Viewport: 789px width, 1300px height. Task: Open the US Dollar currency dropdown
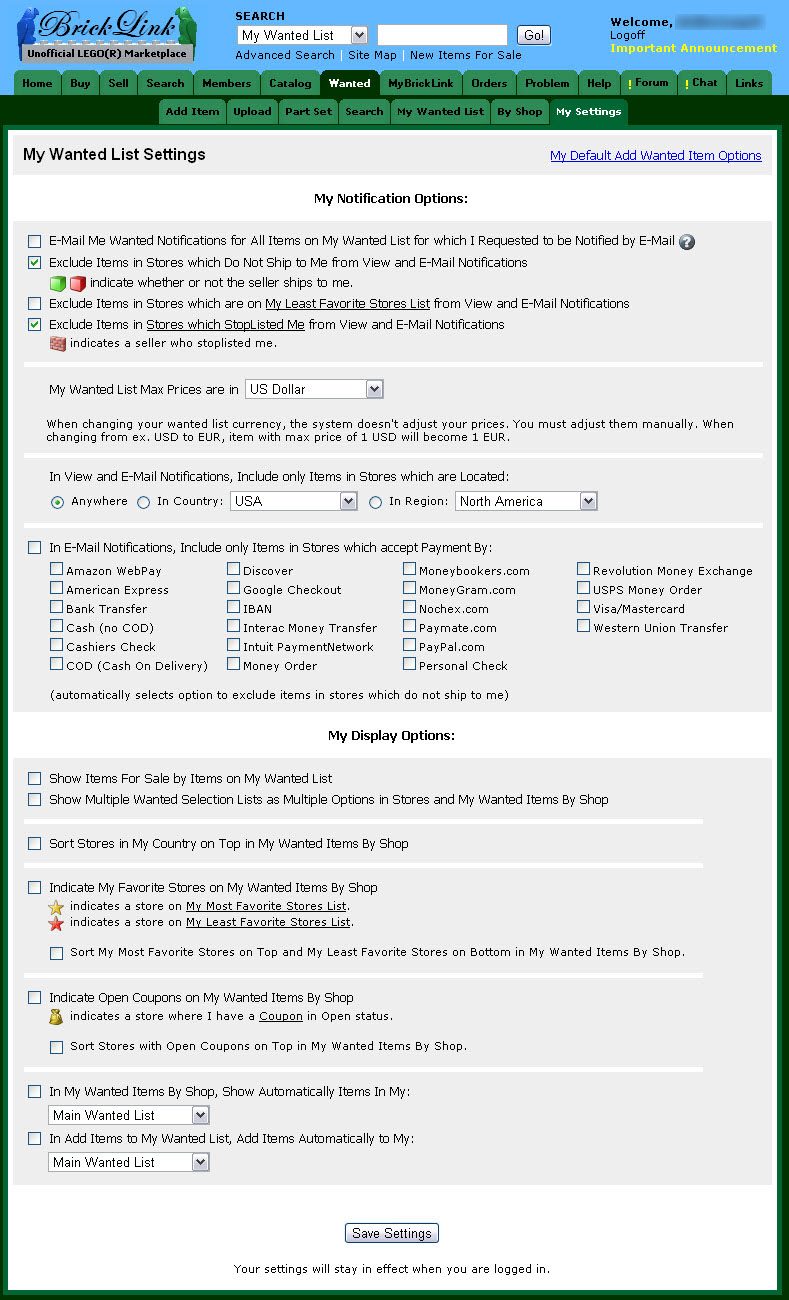314,389
